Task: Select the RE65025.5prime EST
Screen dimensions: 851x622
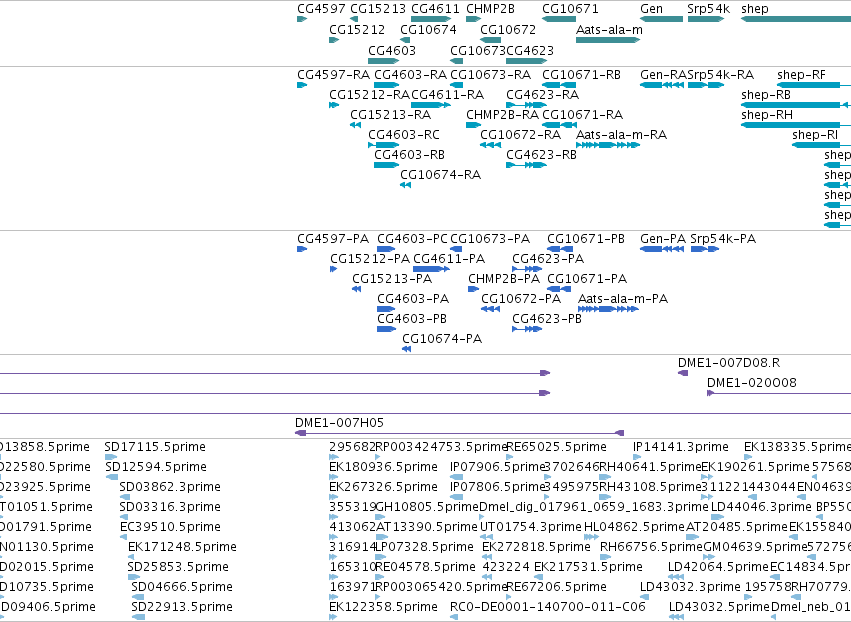Action: click(x=509, y=457)
